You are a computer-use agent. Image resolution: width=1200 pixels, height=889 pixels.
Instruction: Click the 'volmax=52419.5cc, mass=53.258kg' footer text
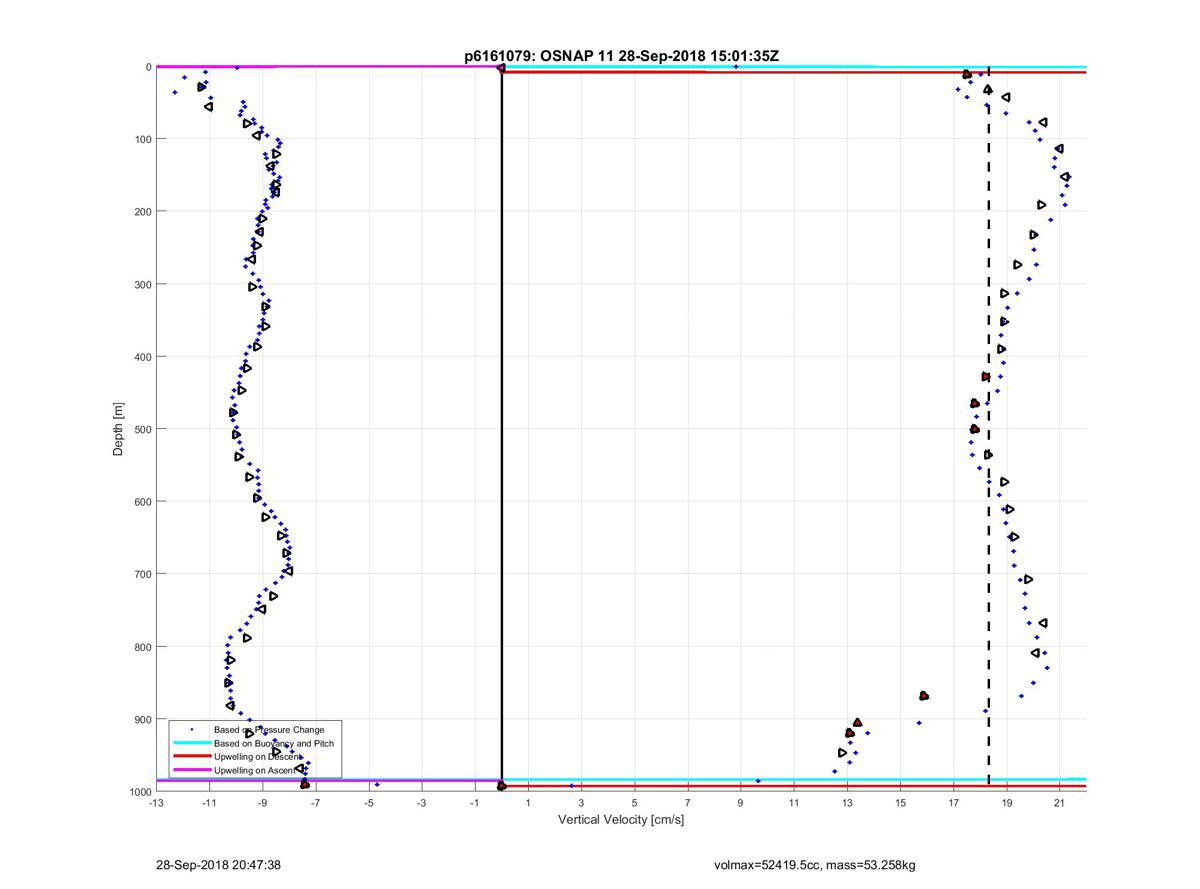(815, 864)
